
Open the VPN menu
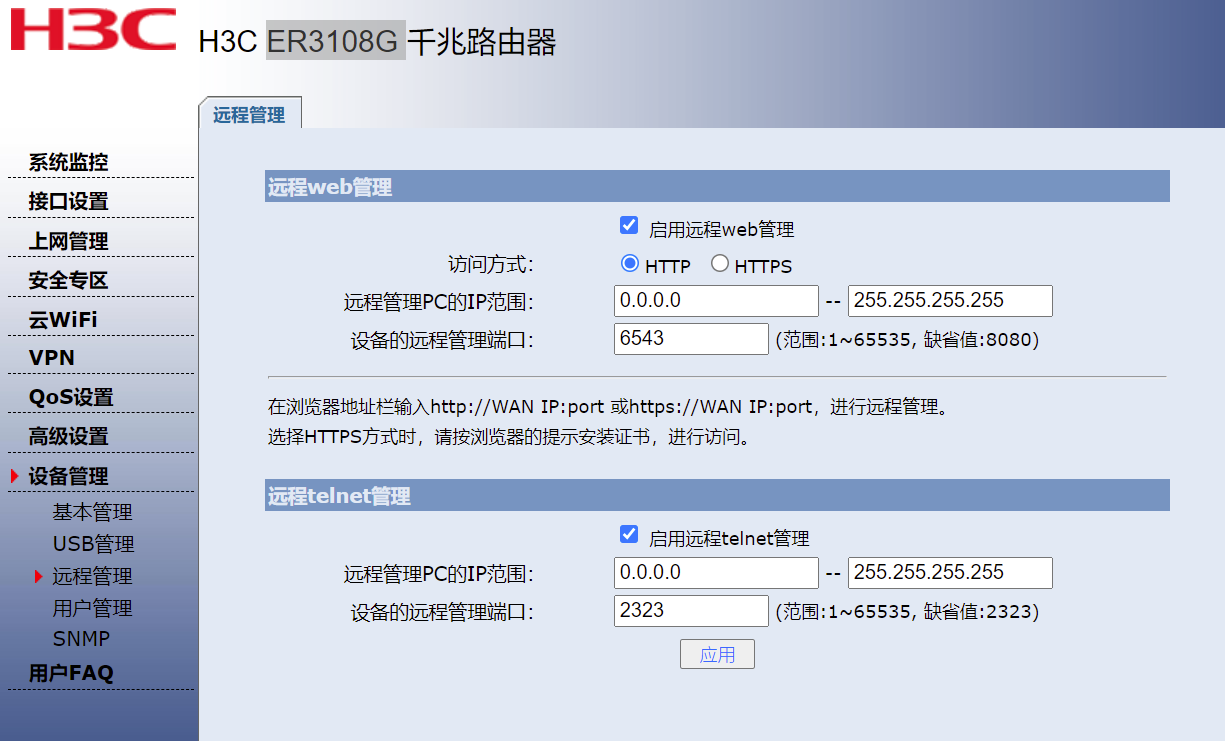[52, 358]
